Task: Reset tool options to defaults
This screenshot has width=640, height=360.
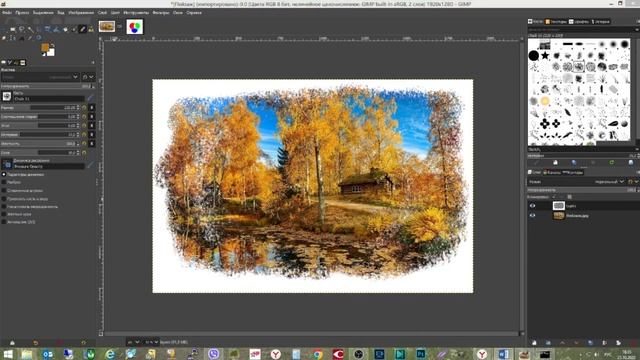Action: 83,343
